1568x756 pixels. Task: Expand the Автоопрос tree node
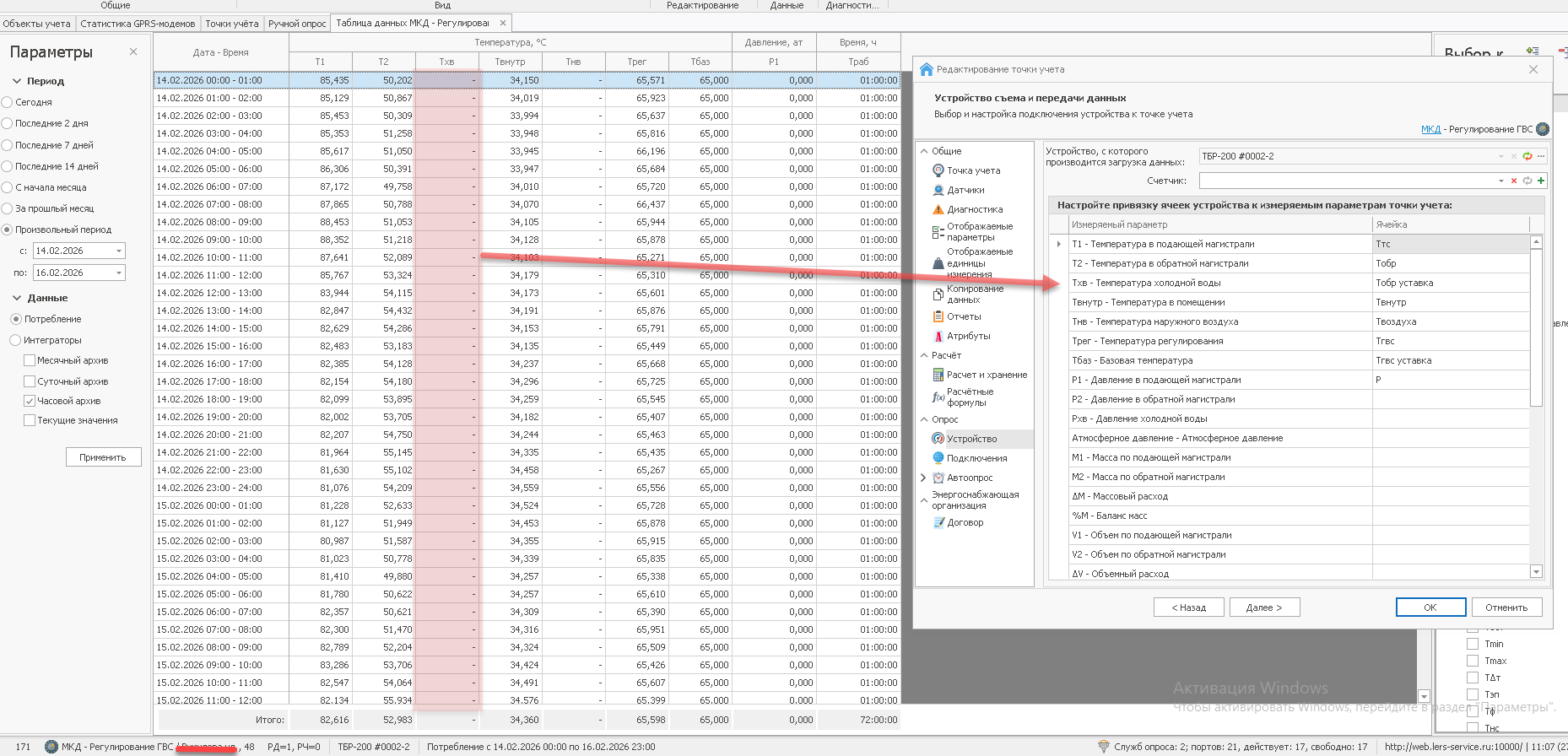click(923, 478)
